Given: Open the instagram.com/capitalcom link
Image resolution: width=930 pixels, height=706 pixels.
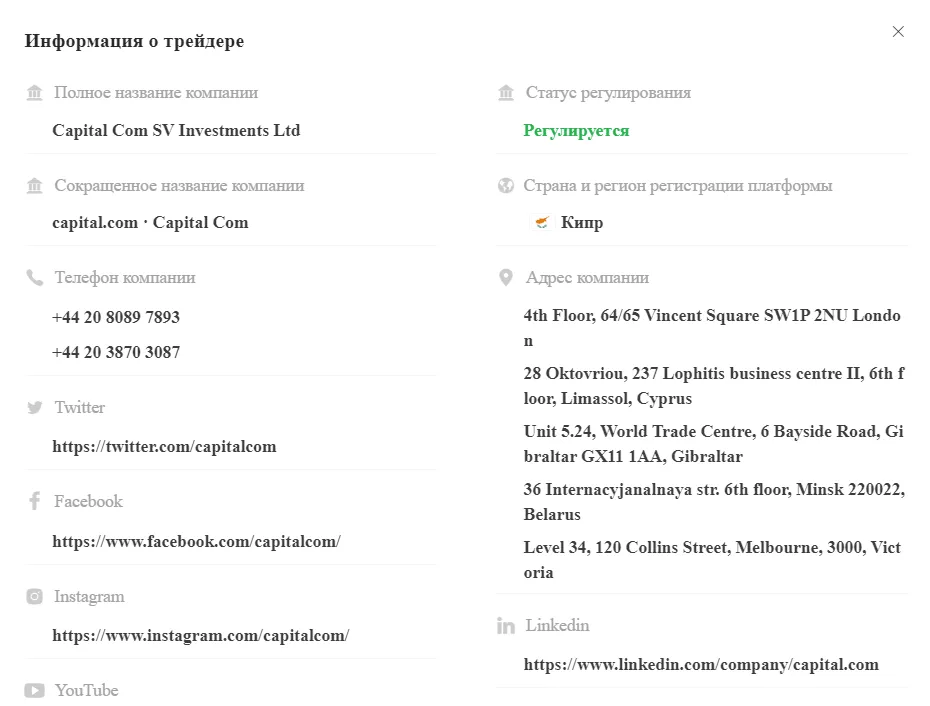Looking at the screenshot, I should pos(200,635).
